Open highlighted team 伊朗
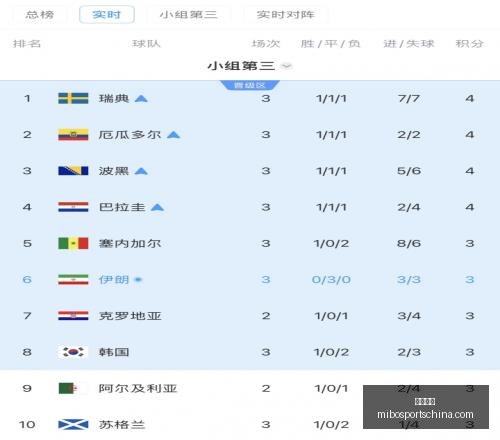The width and height of the screenshot is (500, 440). pos(114,279)
